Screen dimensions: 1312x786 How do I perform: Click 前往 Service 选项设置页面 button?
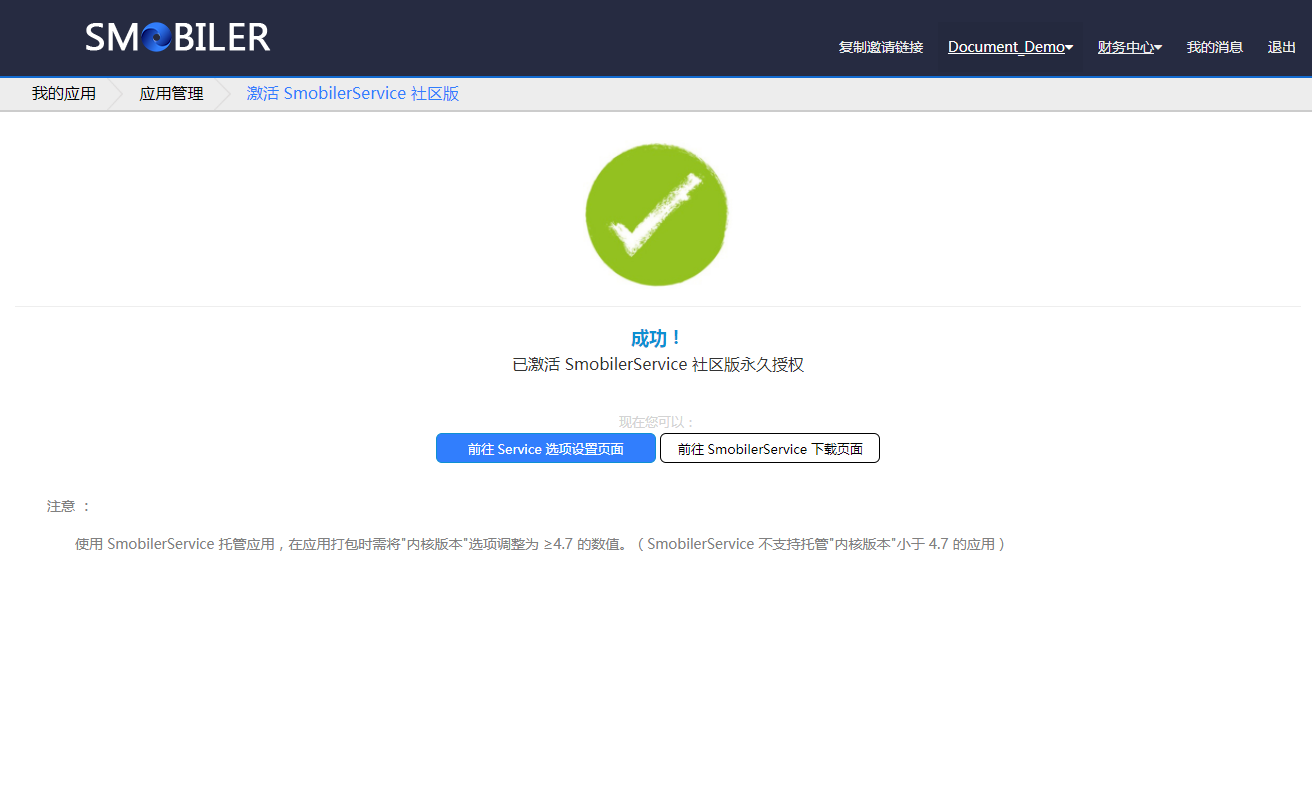coord(546,448)
